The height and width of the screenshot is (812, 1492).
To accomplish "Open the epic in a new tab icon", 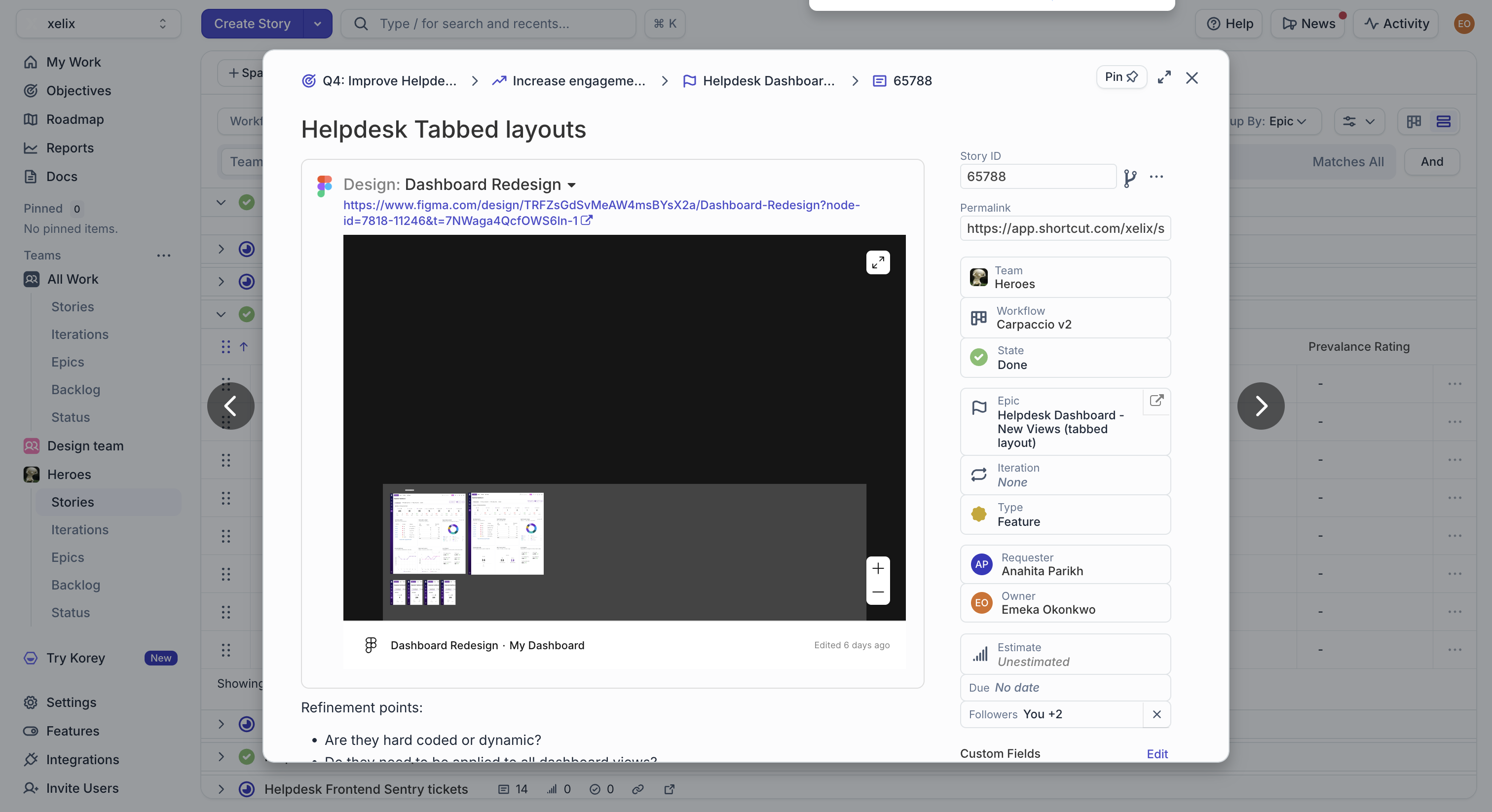I will point(1156,401).
